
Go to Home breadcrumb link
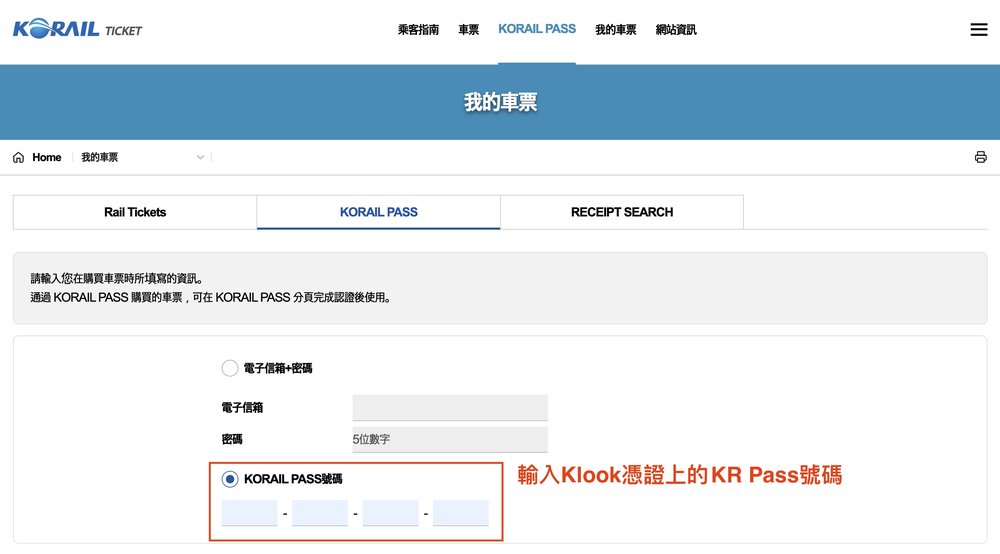[x=47, y=157]
